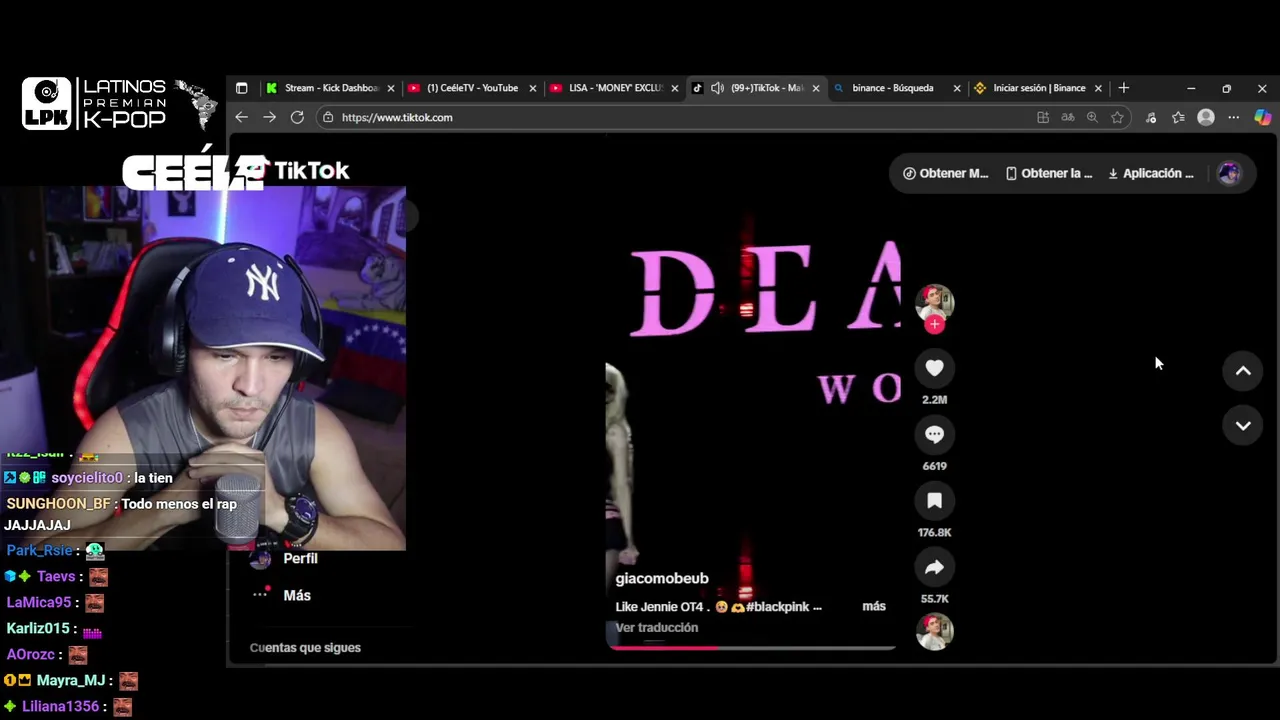
Task: Open browser extensions icon
Action: [x=1151, y=117]
